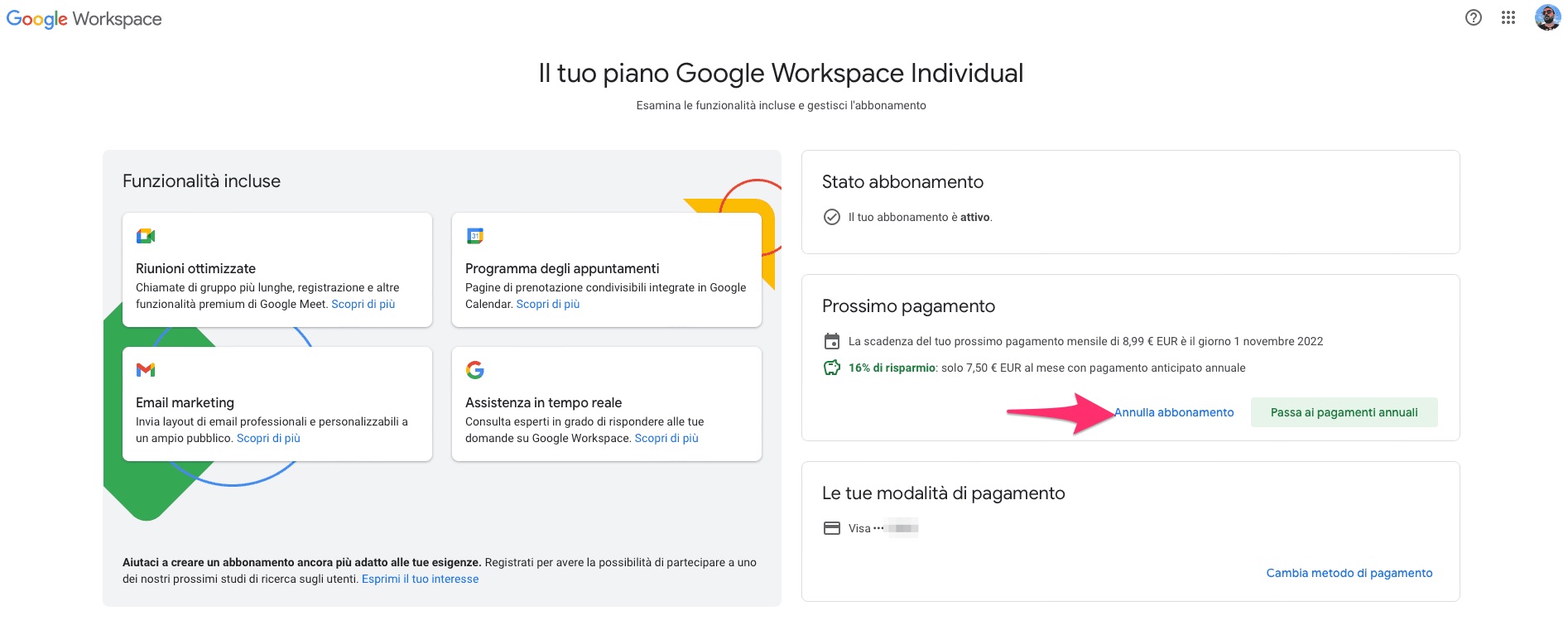Click the Email marketing card title

(x=185, y=402)
